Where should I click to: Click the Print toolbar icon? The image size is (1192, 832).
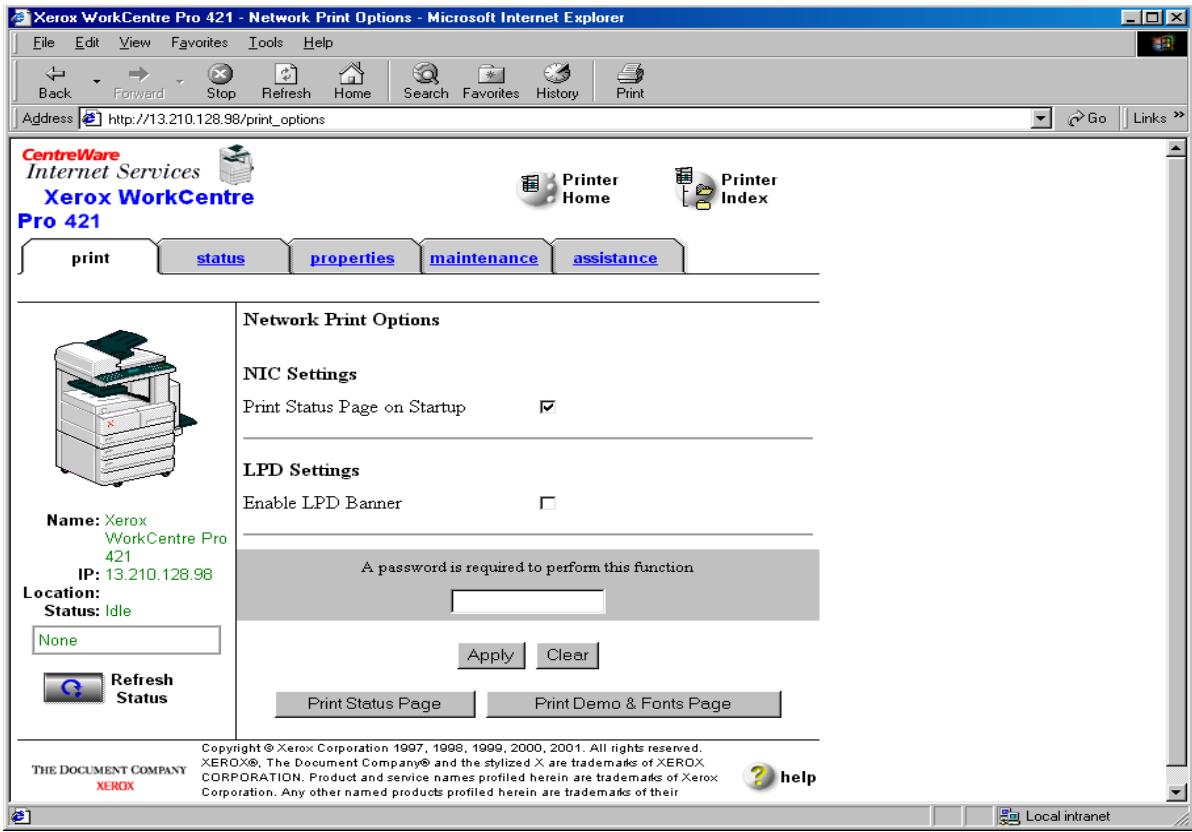629,81
